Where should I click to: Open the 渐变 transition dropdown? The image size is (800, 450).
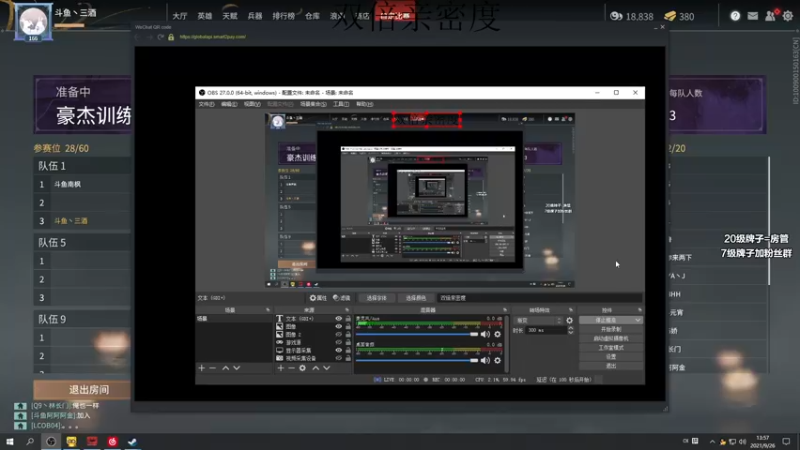[x=538, y=320]
